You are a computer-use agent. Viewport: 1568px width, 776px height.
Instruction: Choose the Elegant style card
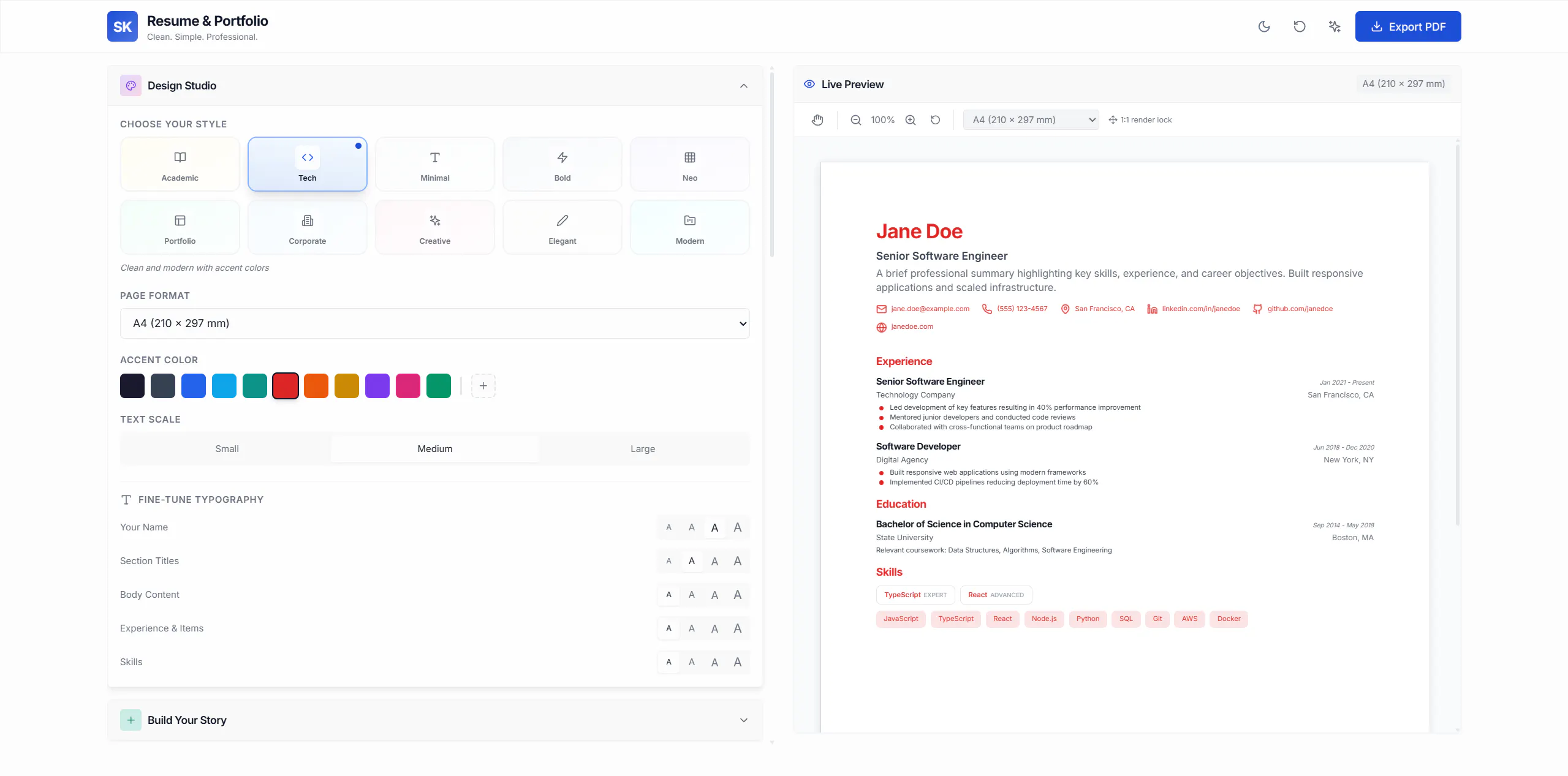click(562, 227)
